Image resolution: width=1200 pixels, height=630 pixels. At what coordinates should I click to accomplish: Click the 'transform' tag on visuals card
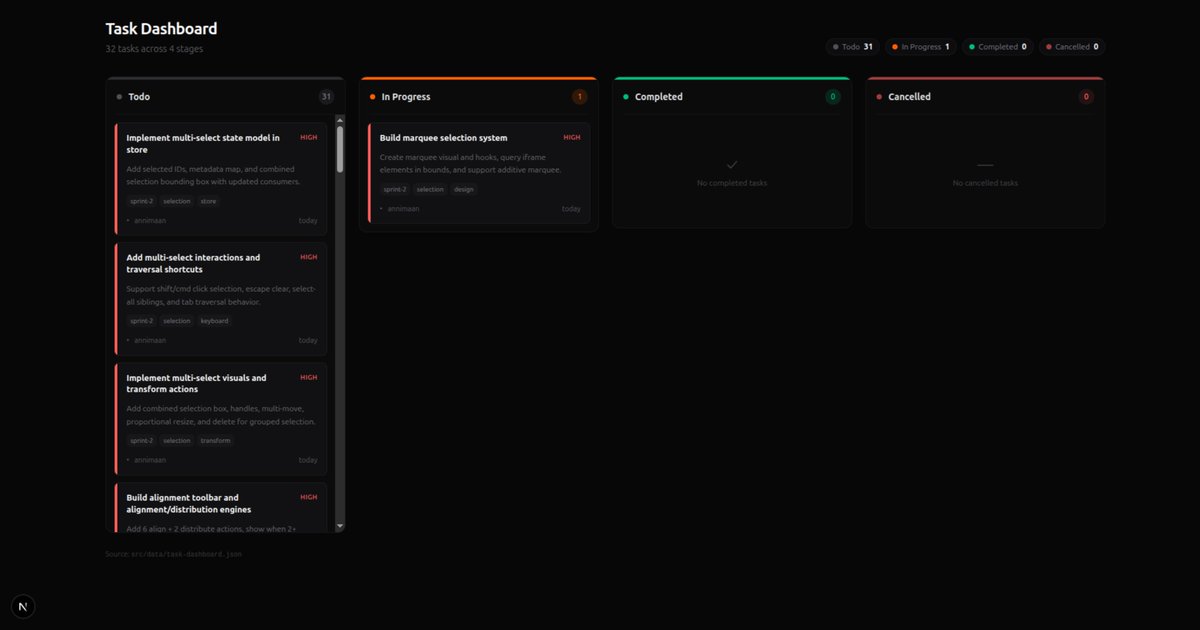pos(215,440)
